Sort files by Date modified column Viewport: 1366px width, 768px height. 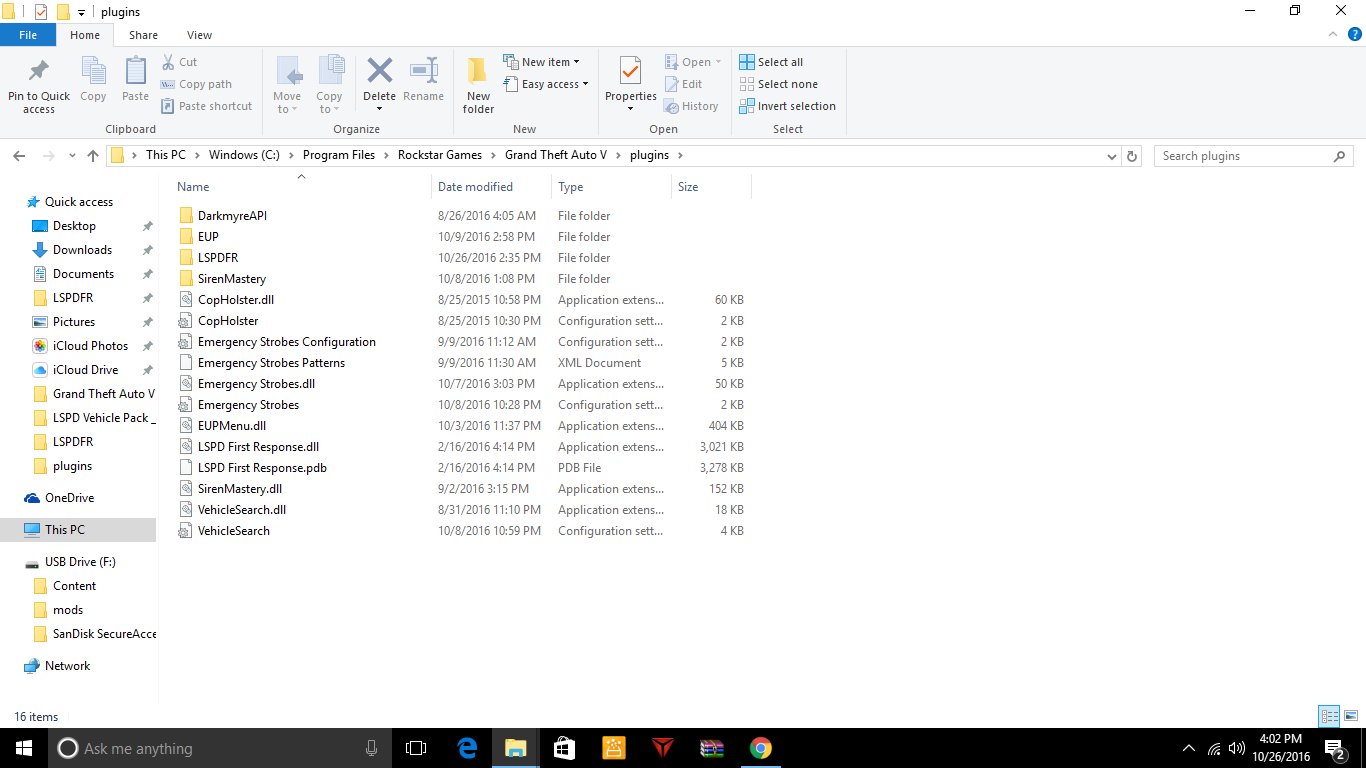492,187
